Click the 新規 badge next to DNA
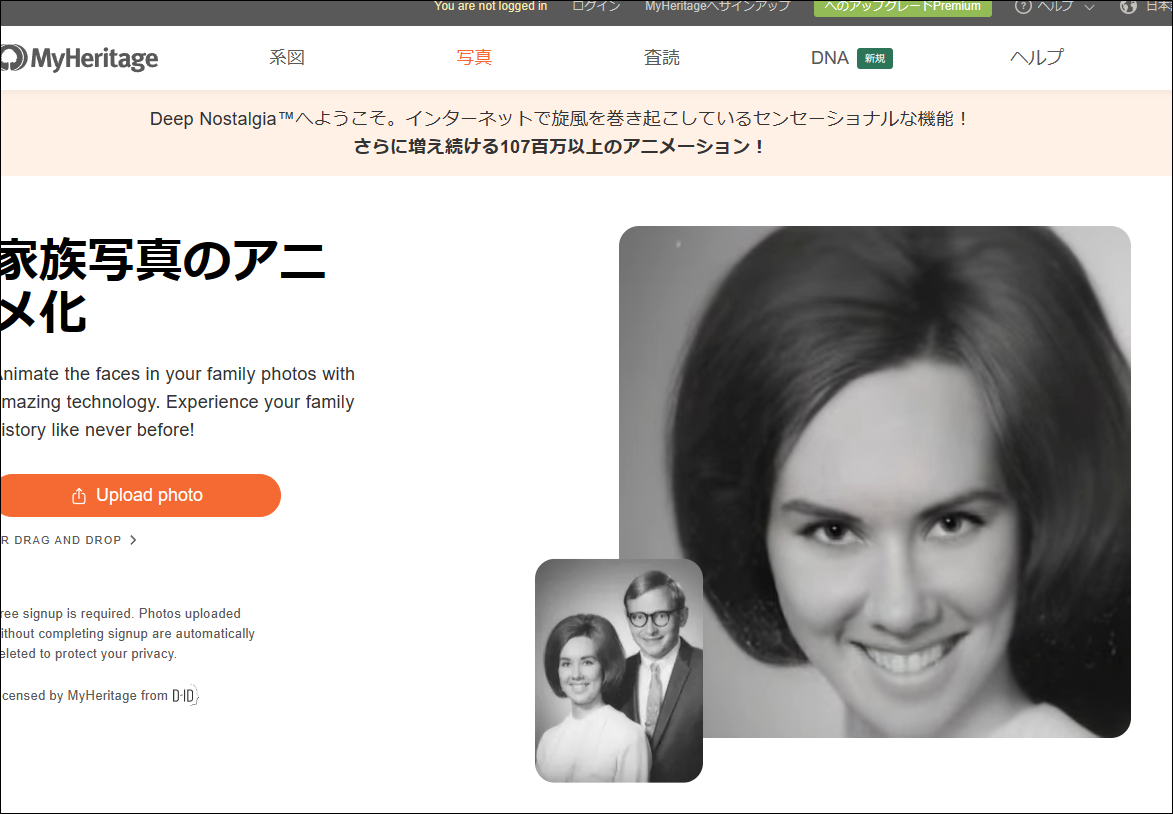 (x=875, y=58)
